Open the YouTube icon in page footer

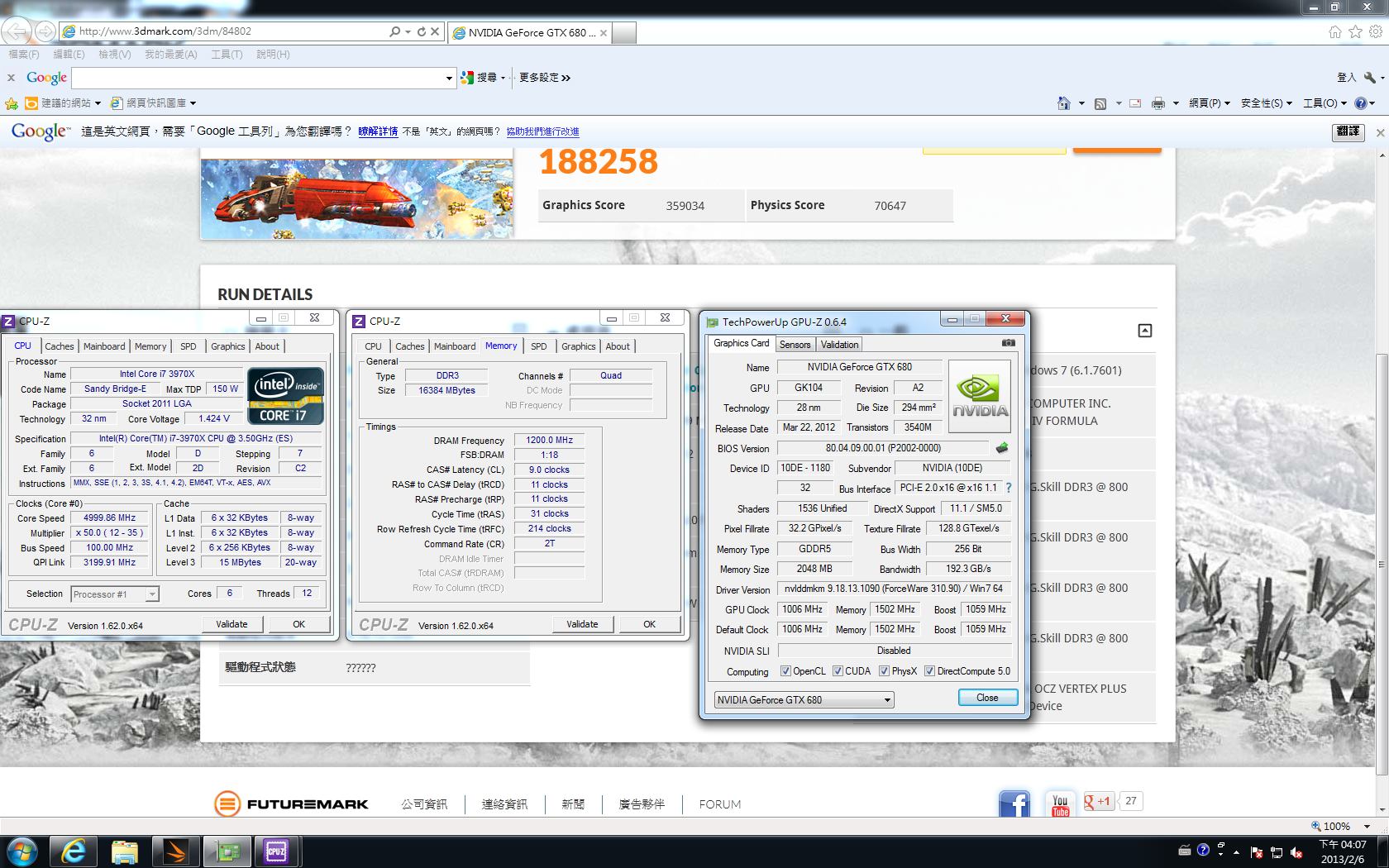pyautogui.click(x=1061, y=804)
